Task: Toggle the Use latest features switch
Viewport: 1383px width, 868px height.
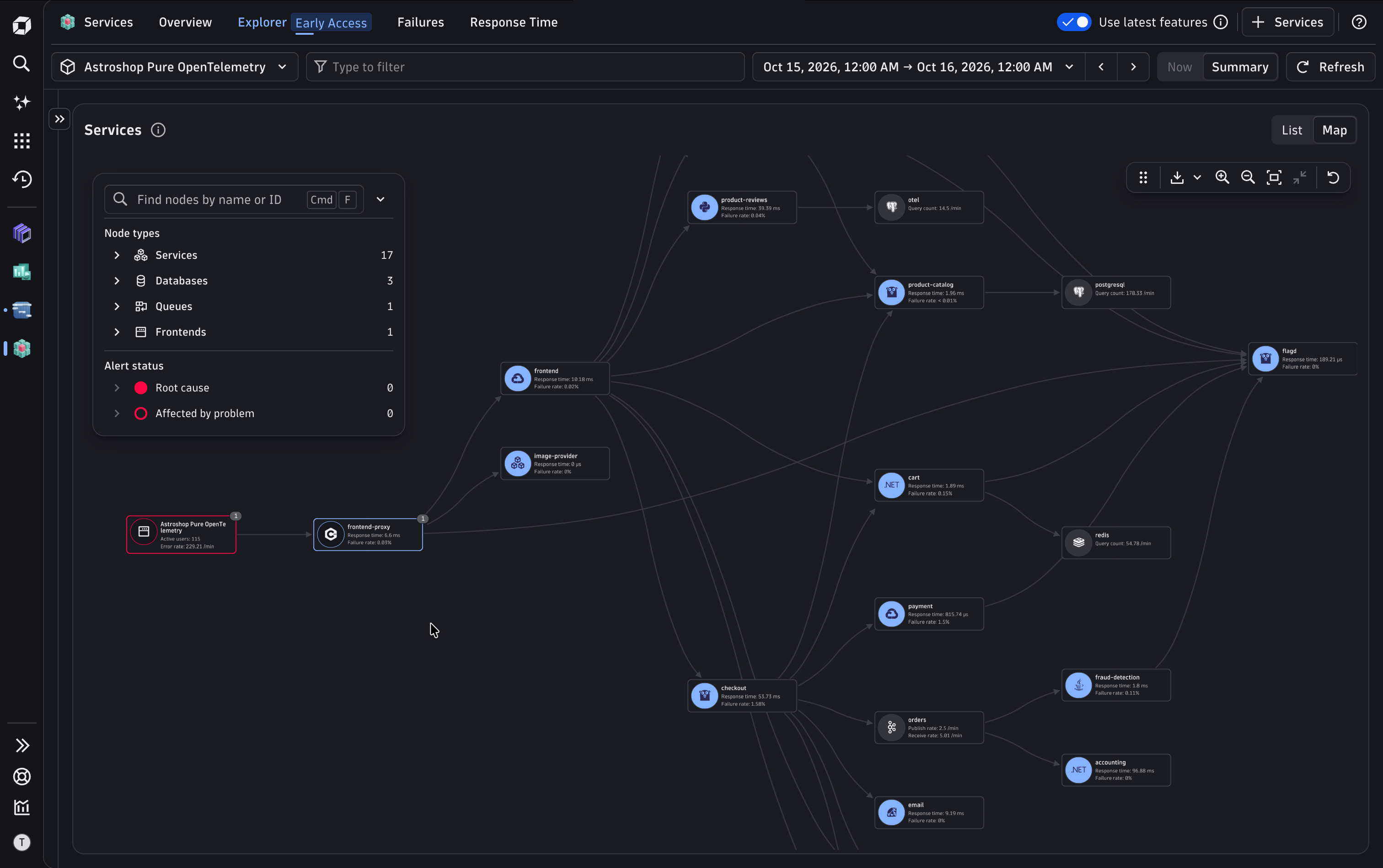Action: pyautogui.click(x=1073, y=22)
